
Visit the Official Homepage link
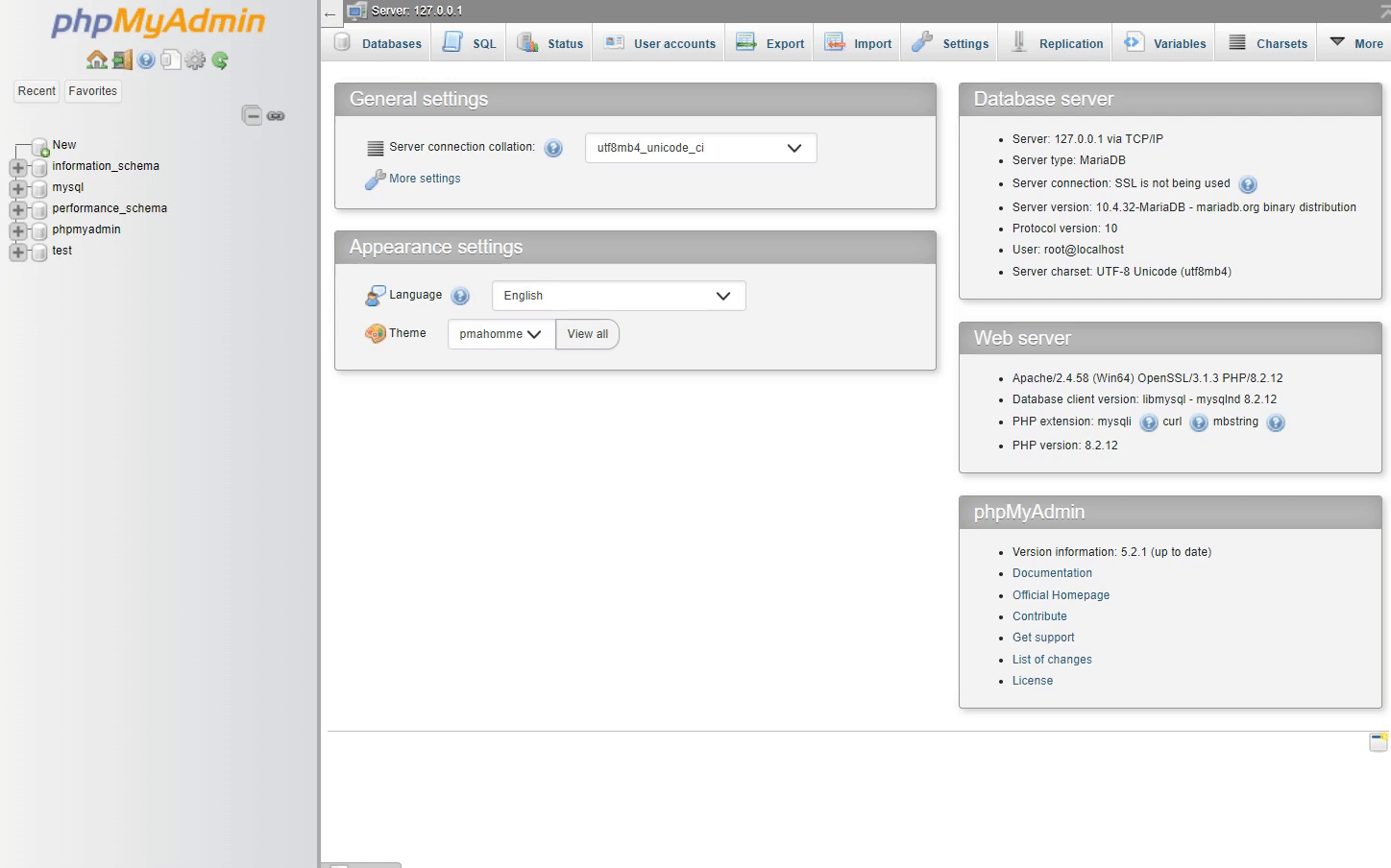[1061, 595]
